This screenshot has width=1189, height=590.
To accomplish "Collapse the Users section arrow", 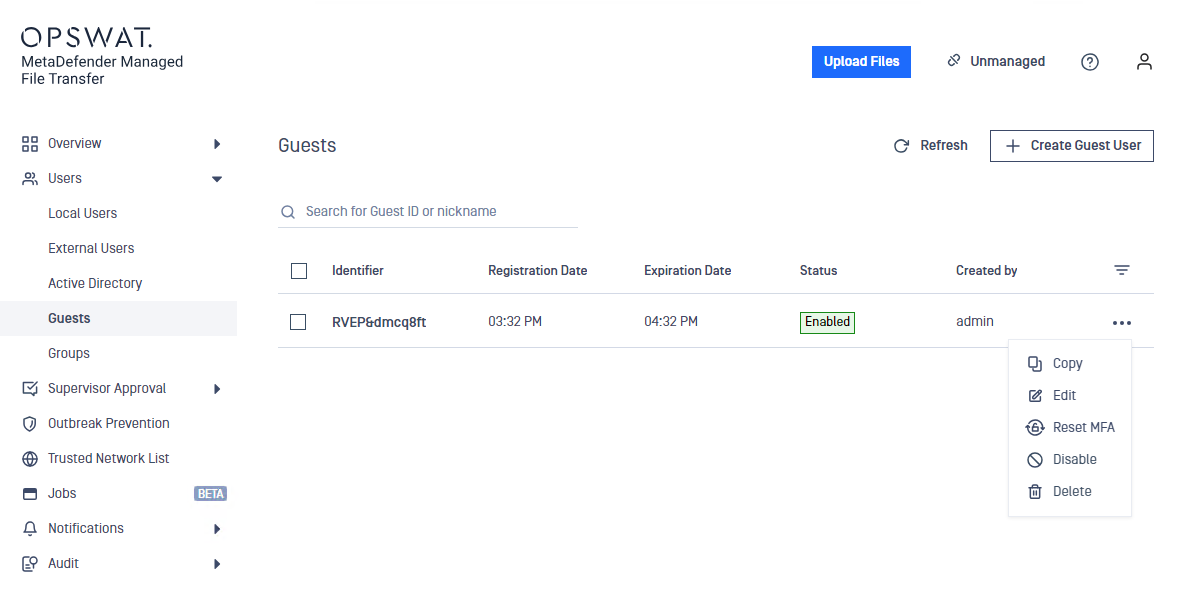I will [x=217, y=179].
